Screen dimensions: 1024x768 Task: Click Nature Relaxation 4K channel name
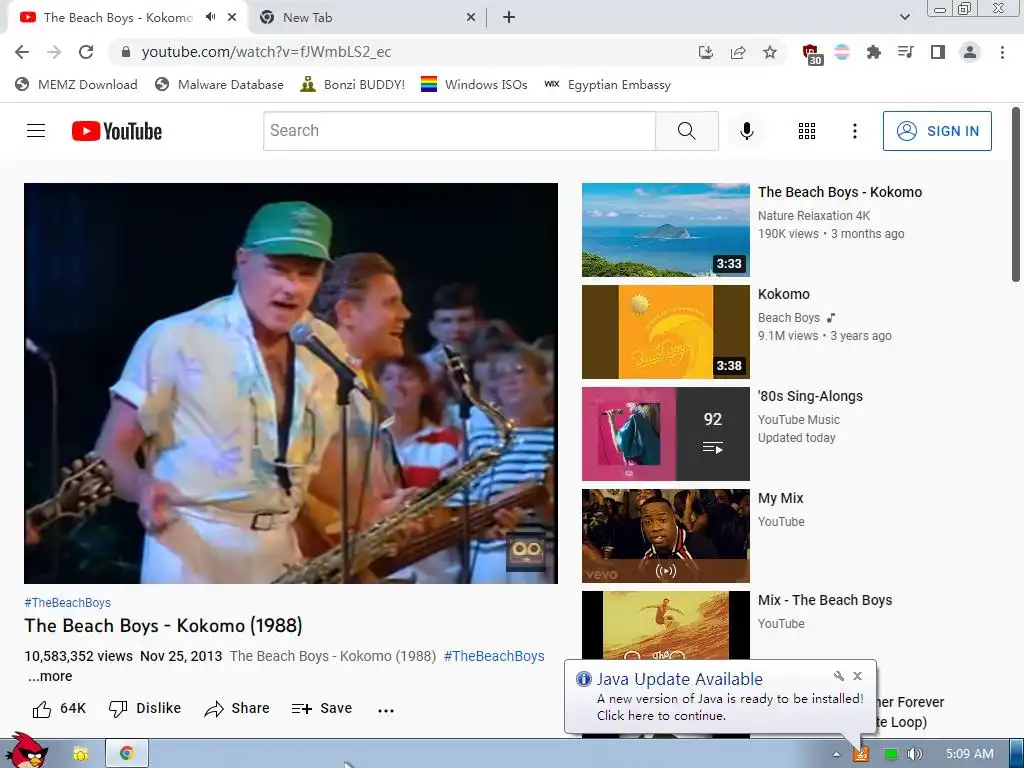(814, 216)
